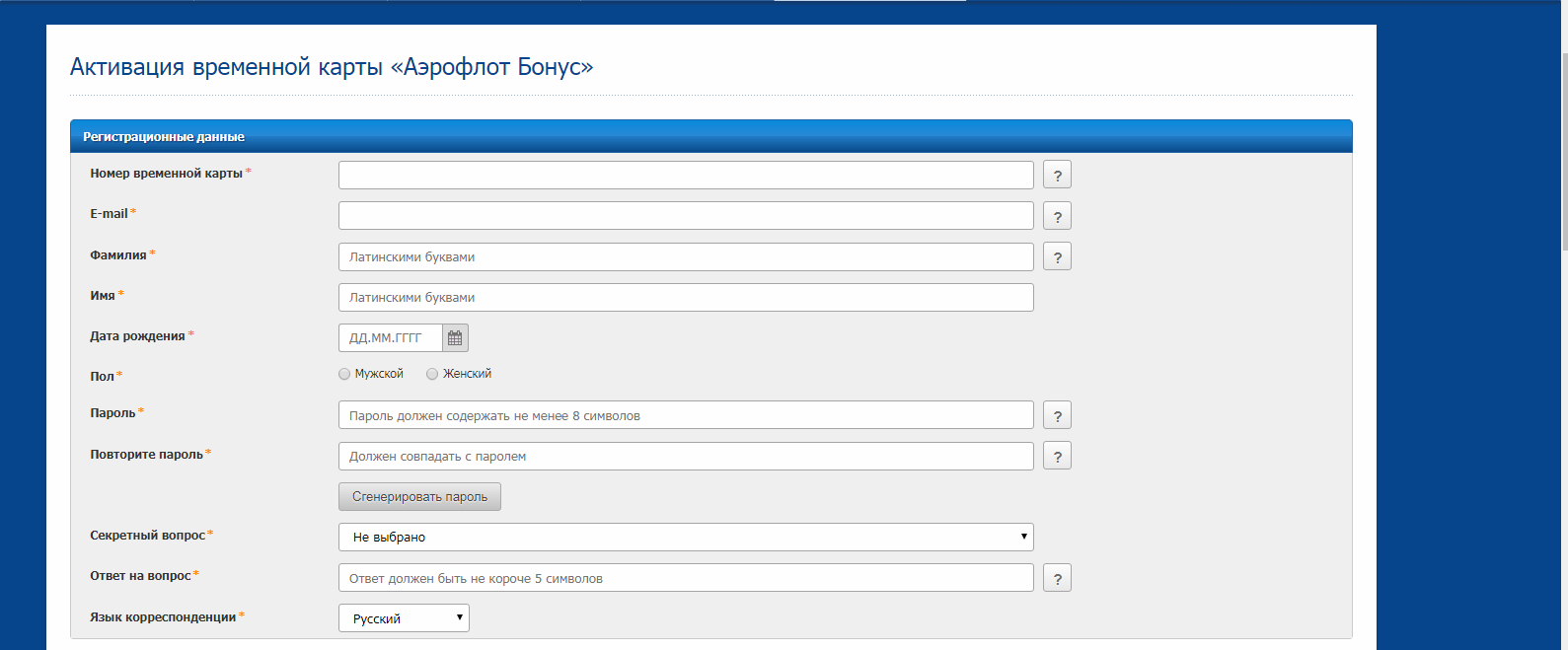
Task: Open Секретный вопрос dropdown
Action: [685, 538]
